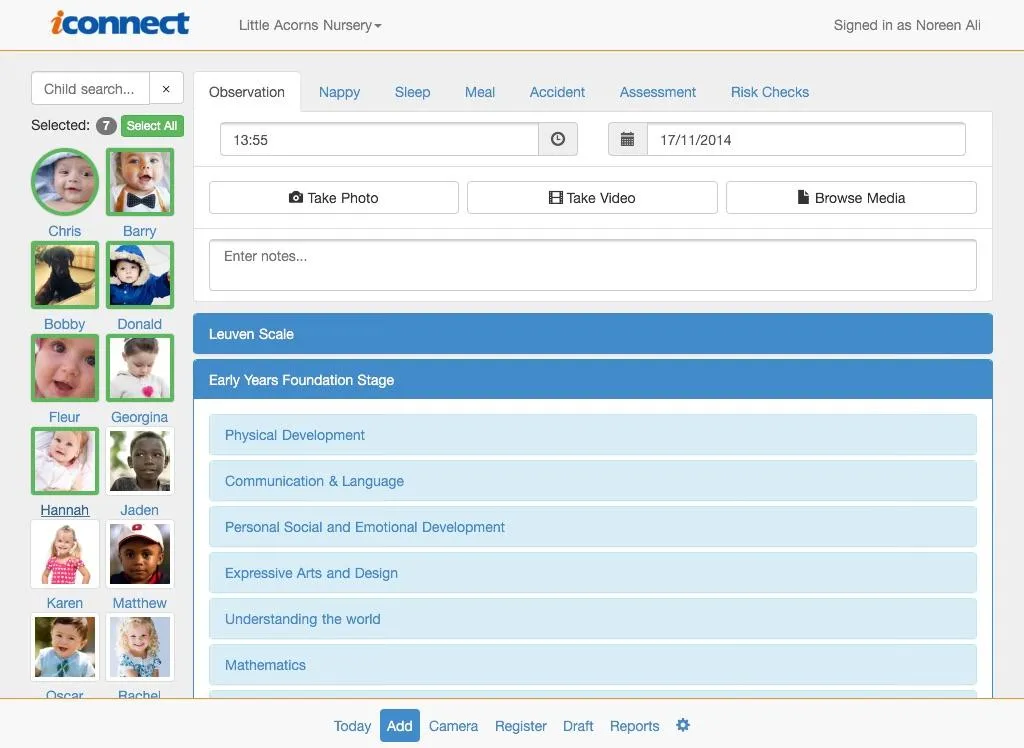Viewport: 1024px width, 748px height.
Task: Click the calendar icon next to the date
Action: [x=627, y=138]
